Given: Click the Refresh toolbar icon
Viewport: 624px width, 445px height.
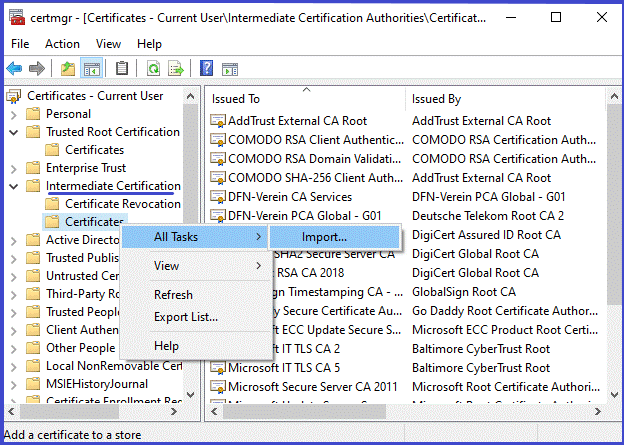Looking at the screenshot, I should point(154,68).
